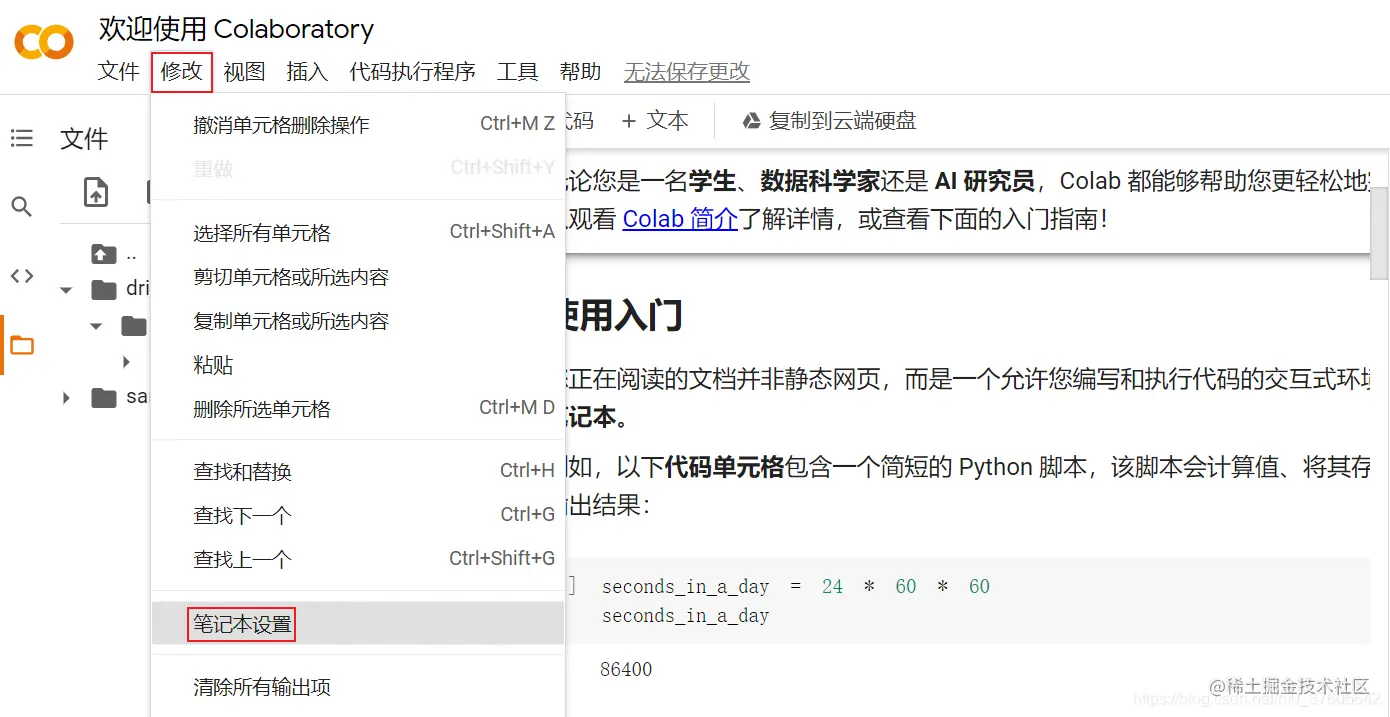Click the Google Drive icon before 复制到云端硬盘

click(x=751, y=121)
